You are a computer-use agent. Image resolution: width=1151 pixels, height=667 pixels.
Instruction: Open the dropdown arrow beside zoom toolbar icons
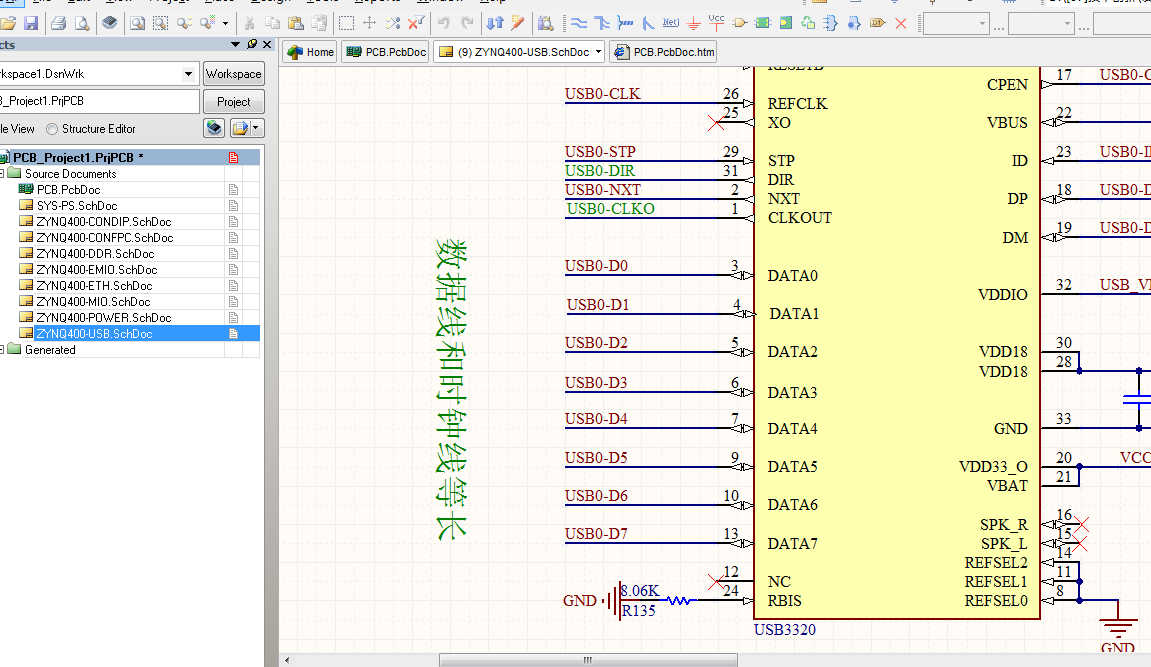pos(225,23)
